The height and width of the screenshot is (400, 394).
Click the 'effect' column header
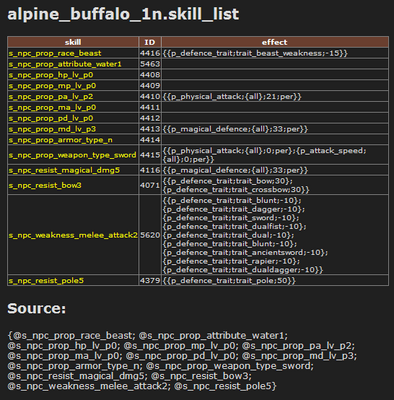275,42
